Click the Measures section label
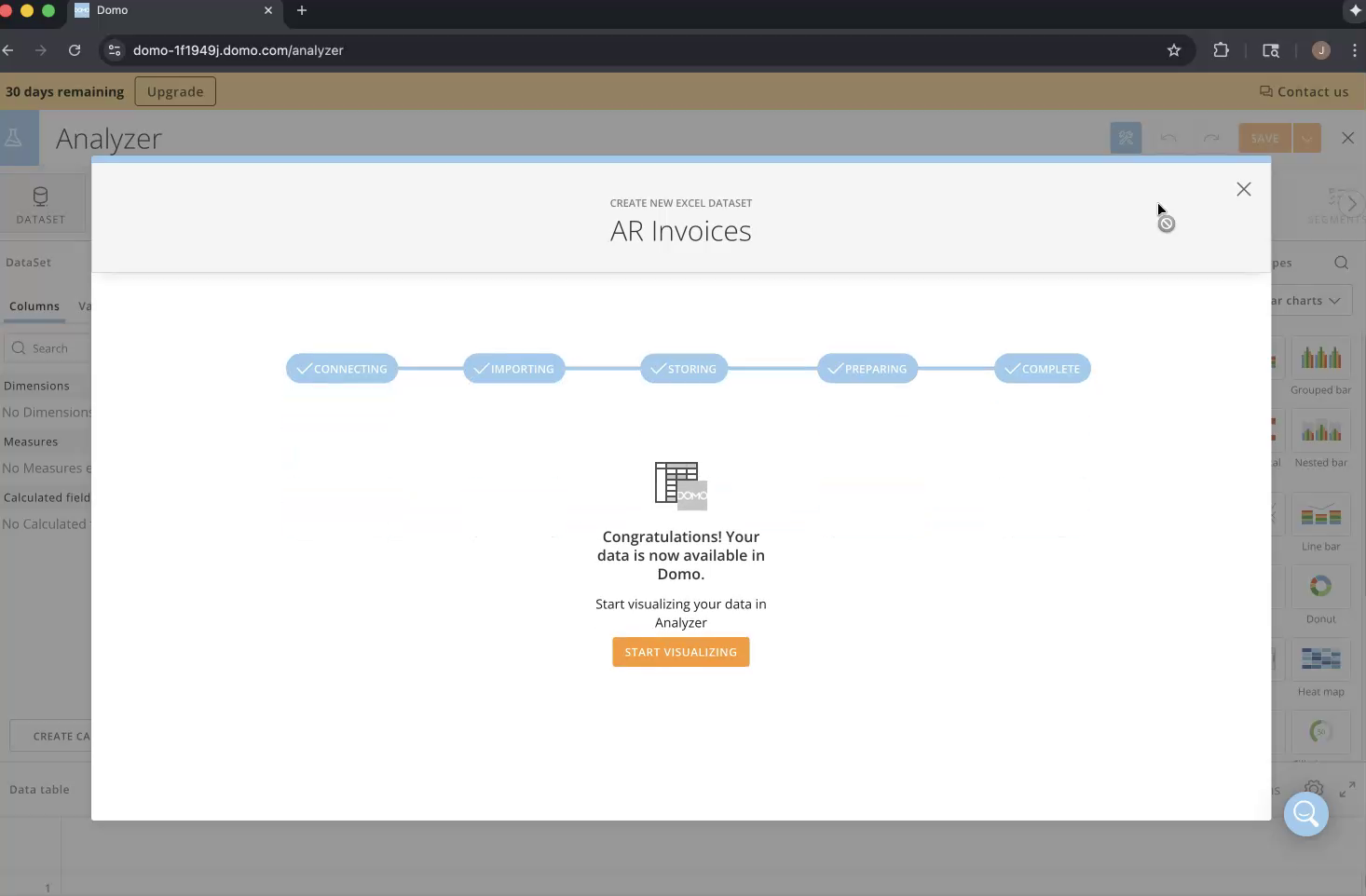The width and height of the screenshot is (1366, 896). [31, 441]
